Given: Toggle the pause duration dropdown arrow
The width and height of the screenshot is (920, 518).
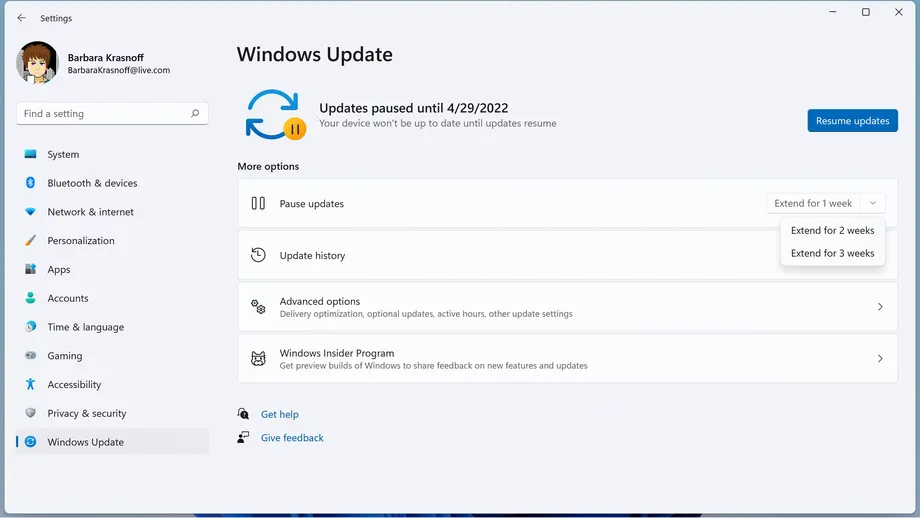Looking at the screenshot, I should coord(873,204).
